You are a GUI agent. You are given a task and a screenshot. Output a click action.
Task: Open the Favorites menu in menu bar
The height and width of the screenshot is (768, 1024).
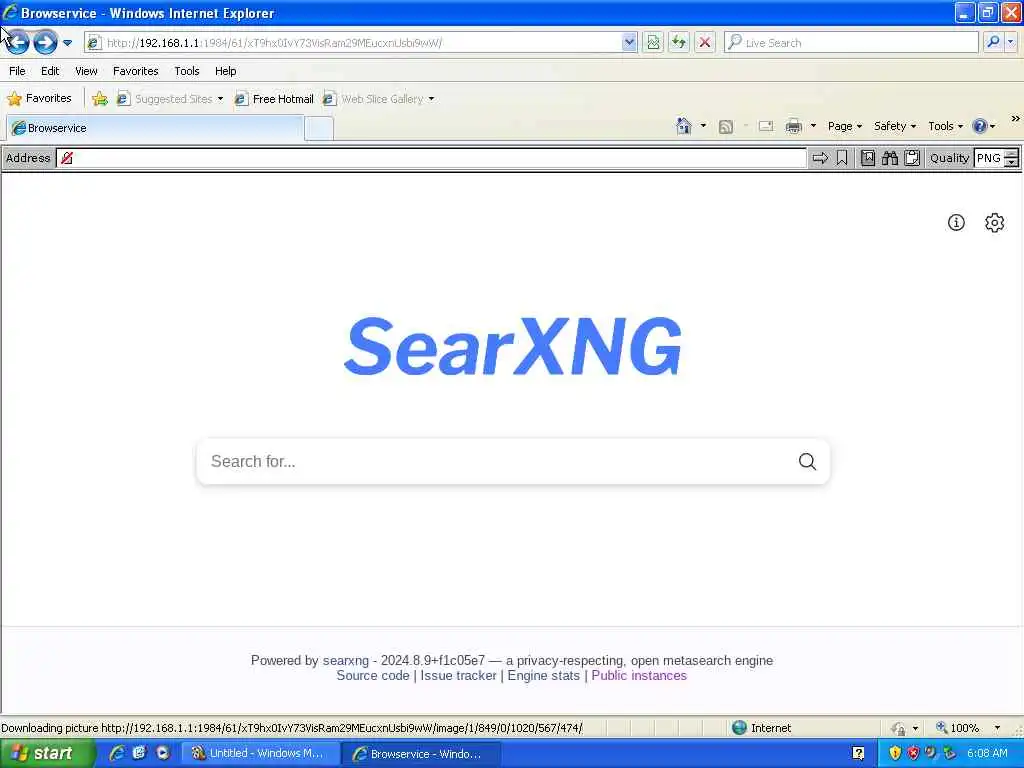(x=136, y=71)
